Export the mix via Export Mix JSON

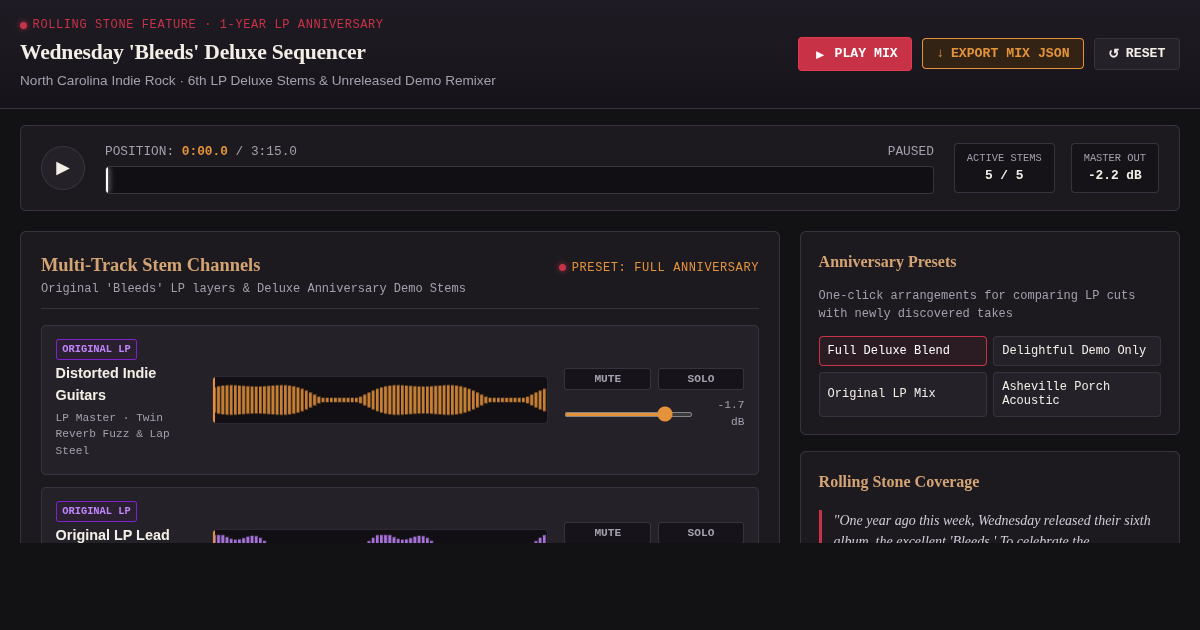pyautogui.click(x=1002, y=54)
